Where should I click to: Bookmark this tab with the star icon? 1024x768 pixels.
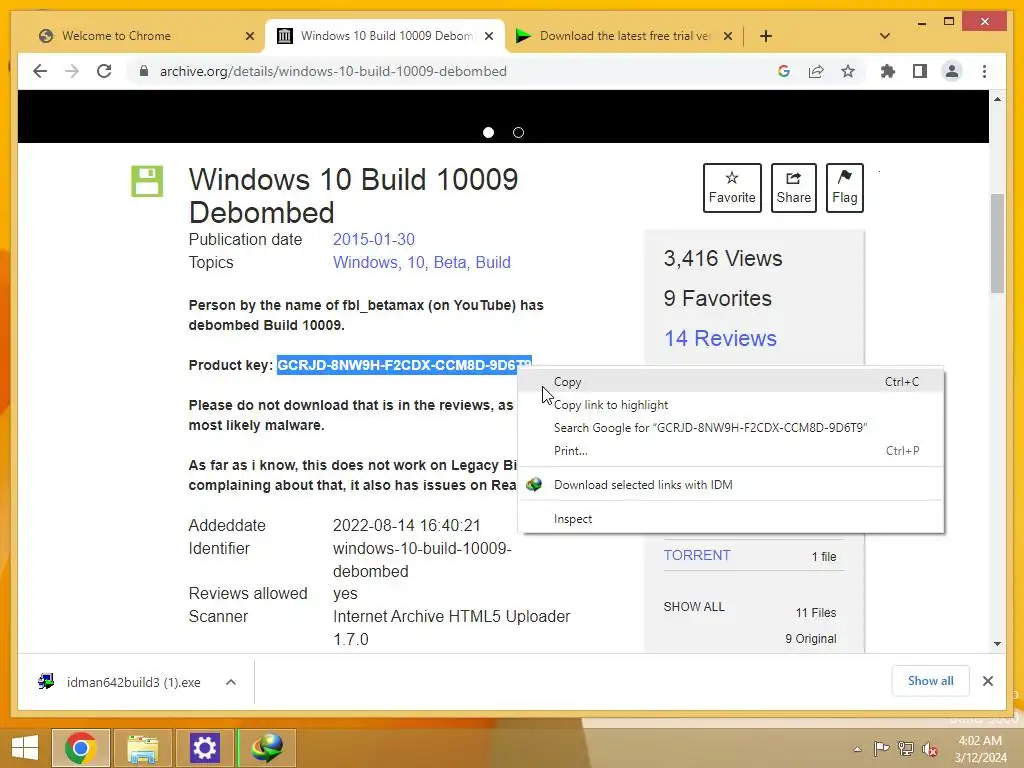click(x=848, y=71)
